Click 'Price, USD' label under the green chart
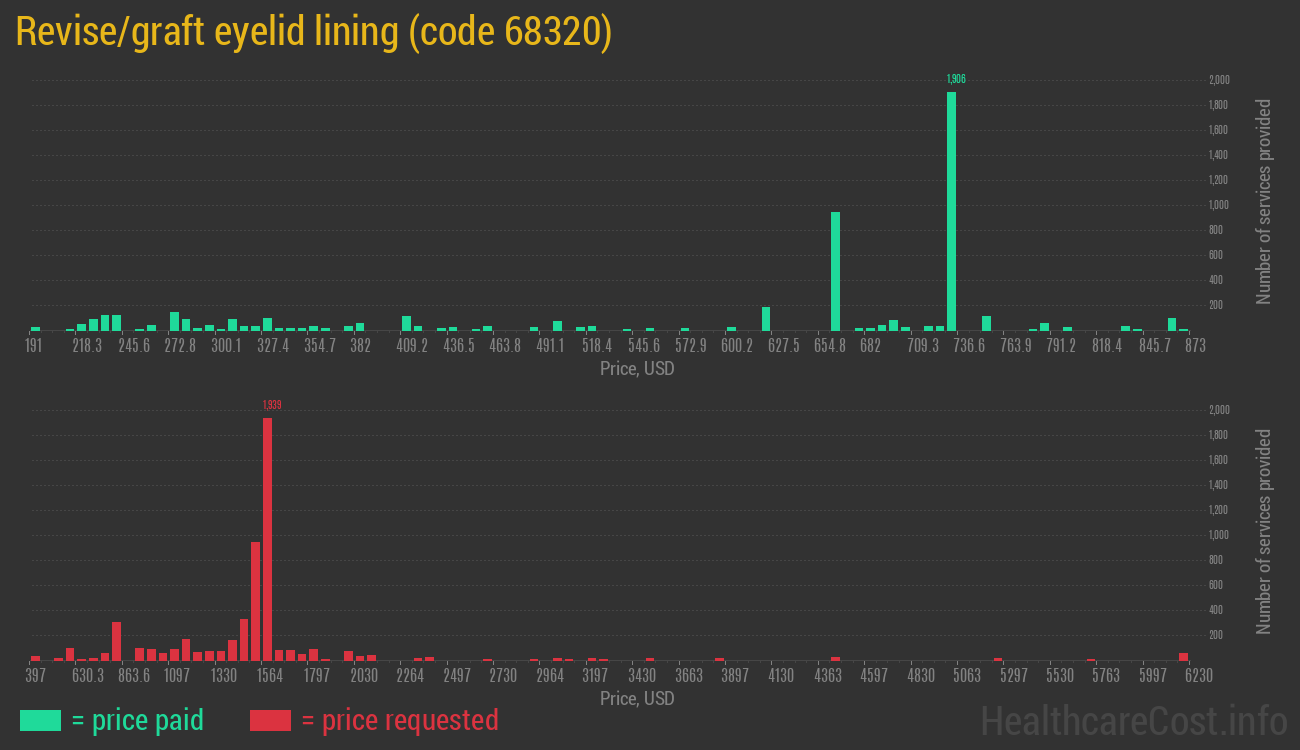 click(636, 368)
